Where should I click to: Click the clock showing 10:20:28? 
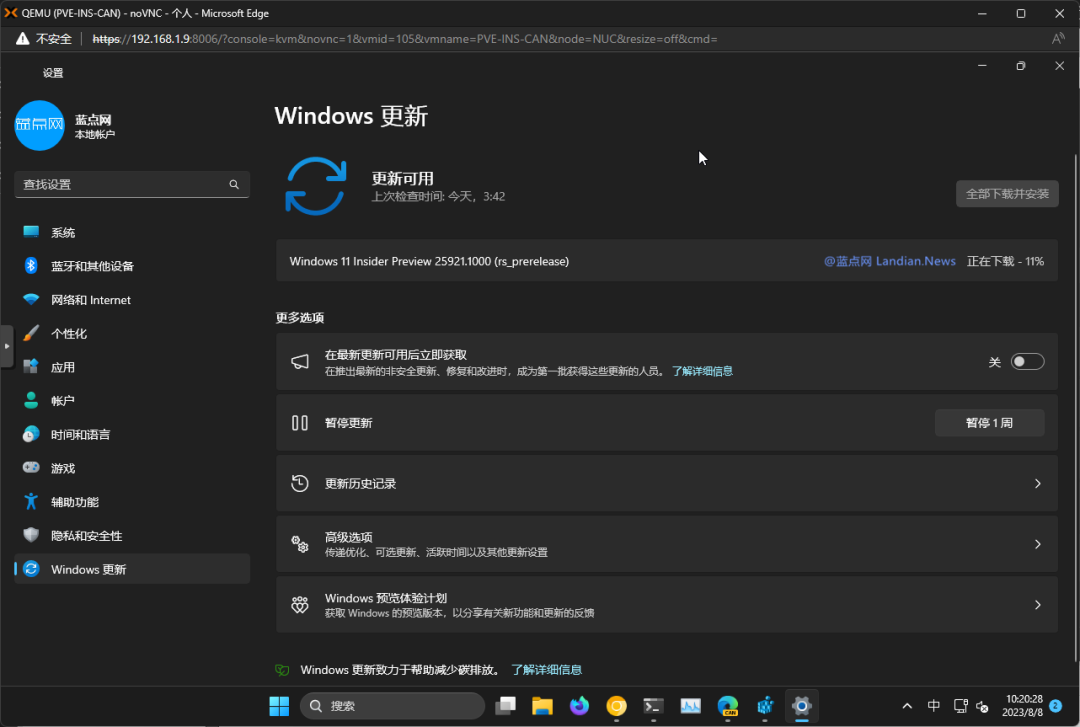click(1024, 699)
